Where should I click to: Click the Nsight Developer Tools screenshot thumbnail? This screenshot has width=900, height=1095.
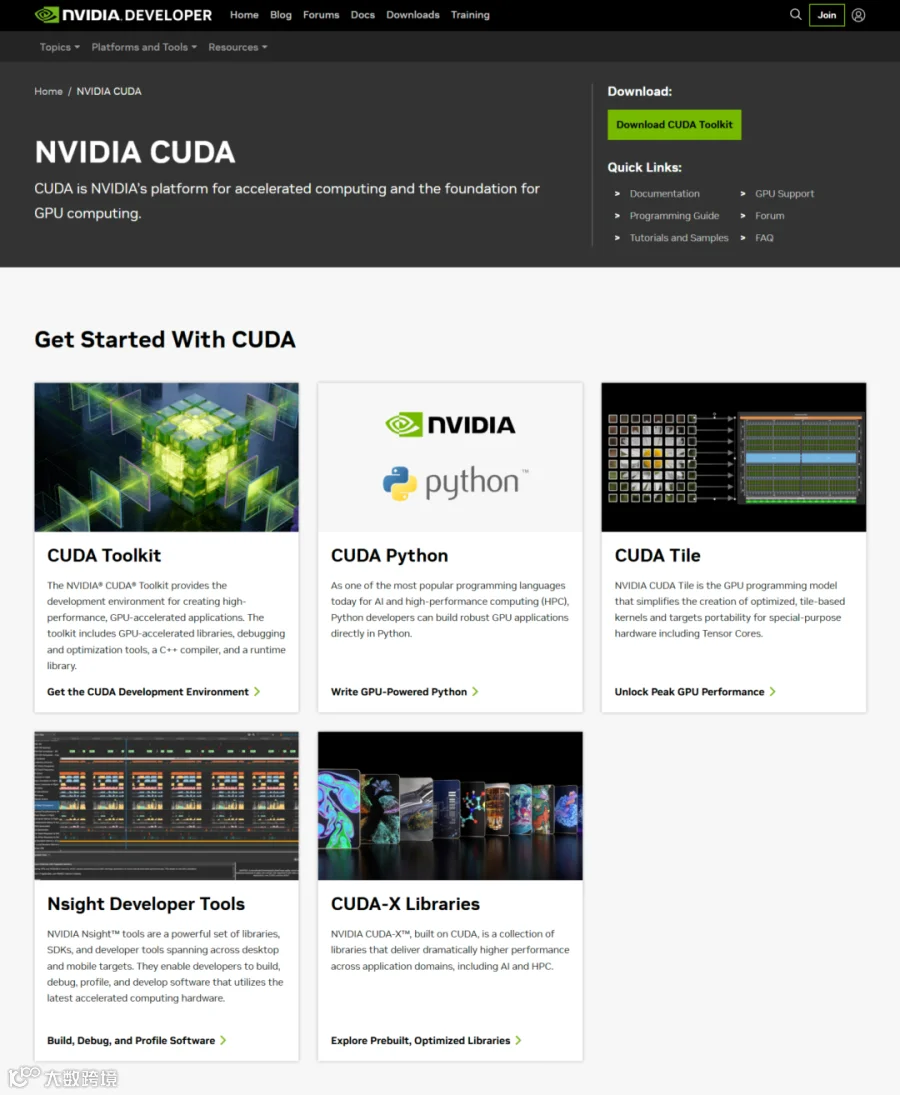point(166,806)
